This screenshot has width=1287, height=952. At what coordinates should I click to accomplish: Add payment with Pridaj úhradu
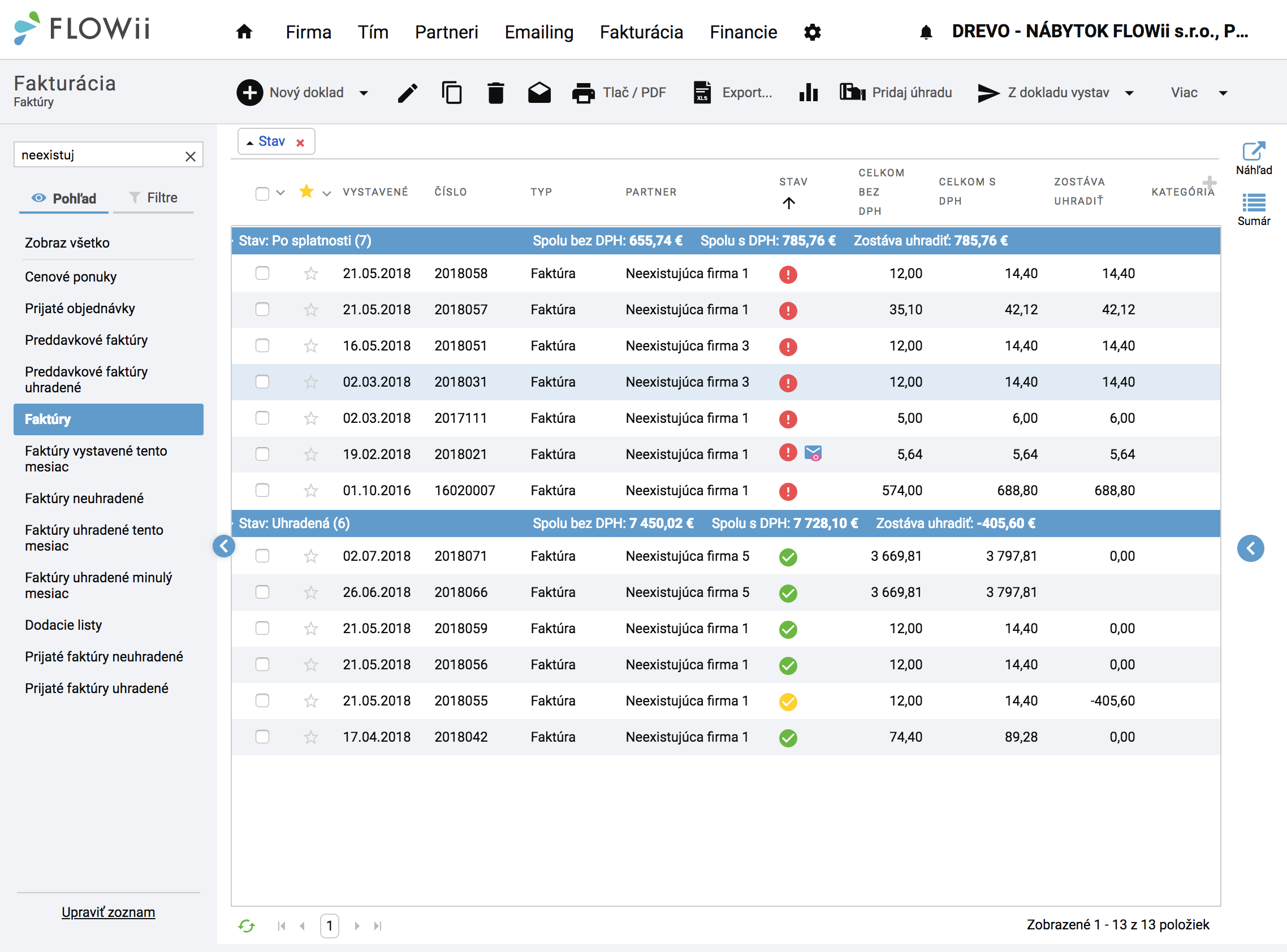[x=896, y=92]
